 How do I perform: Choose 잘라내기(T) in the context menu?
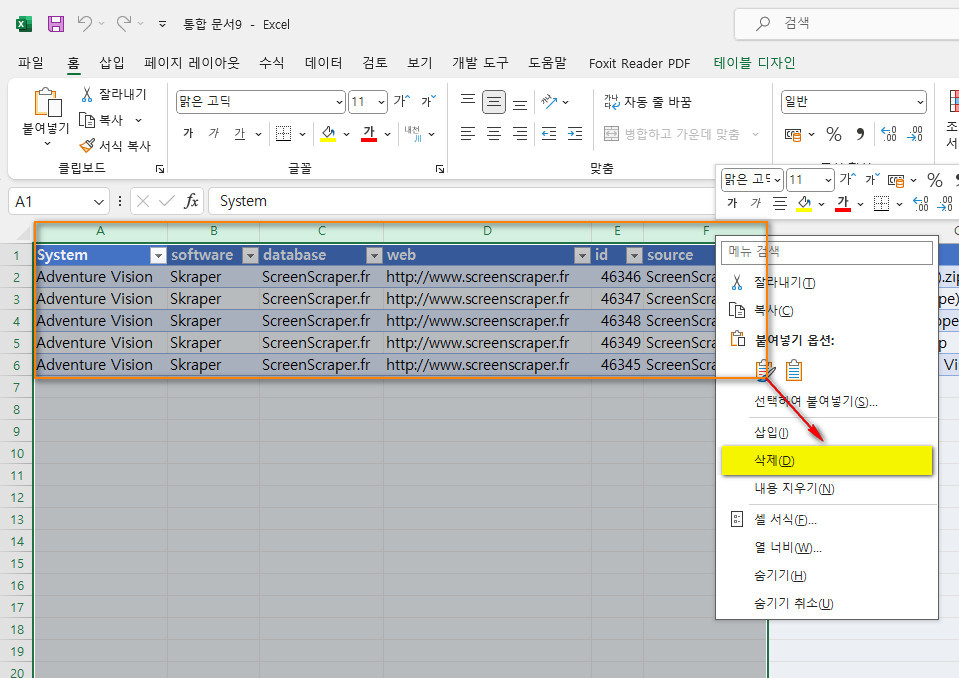tap(827, 282)
